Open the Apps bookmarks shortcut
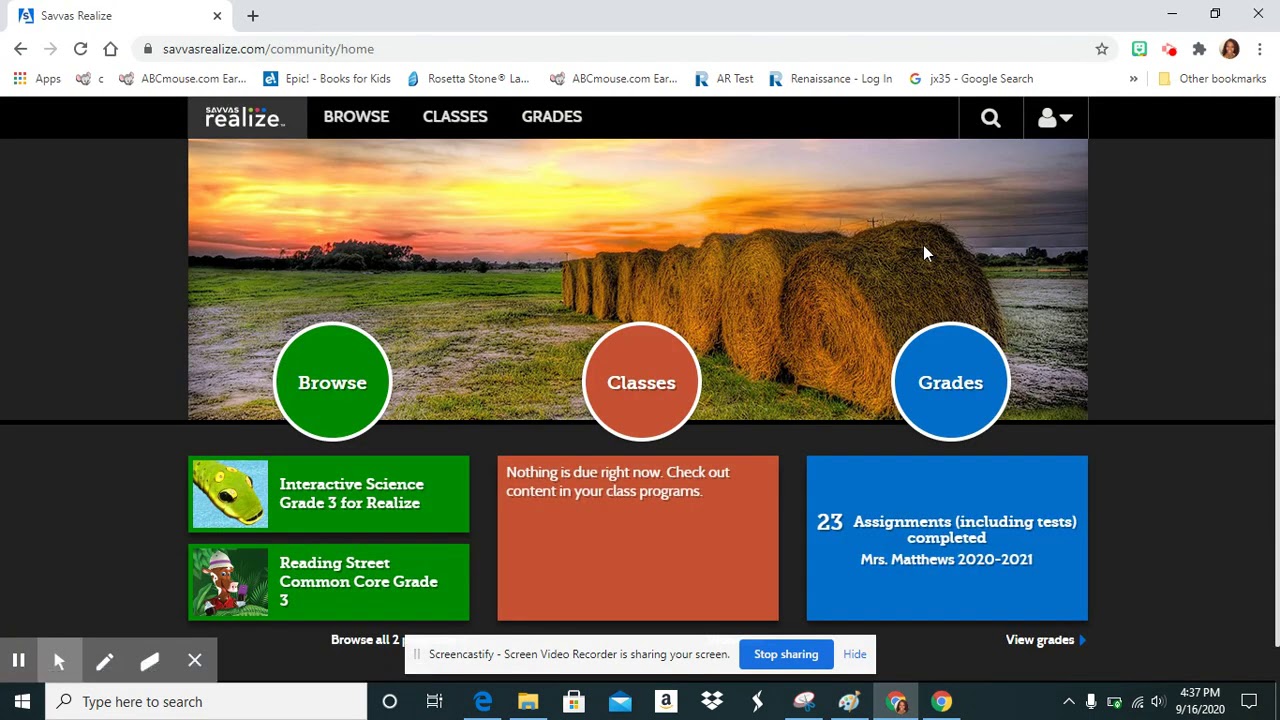Image resolution: width=1280 pixels, height=720 pixels. click(x=37, y=79)
